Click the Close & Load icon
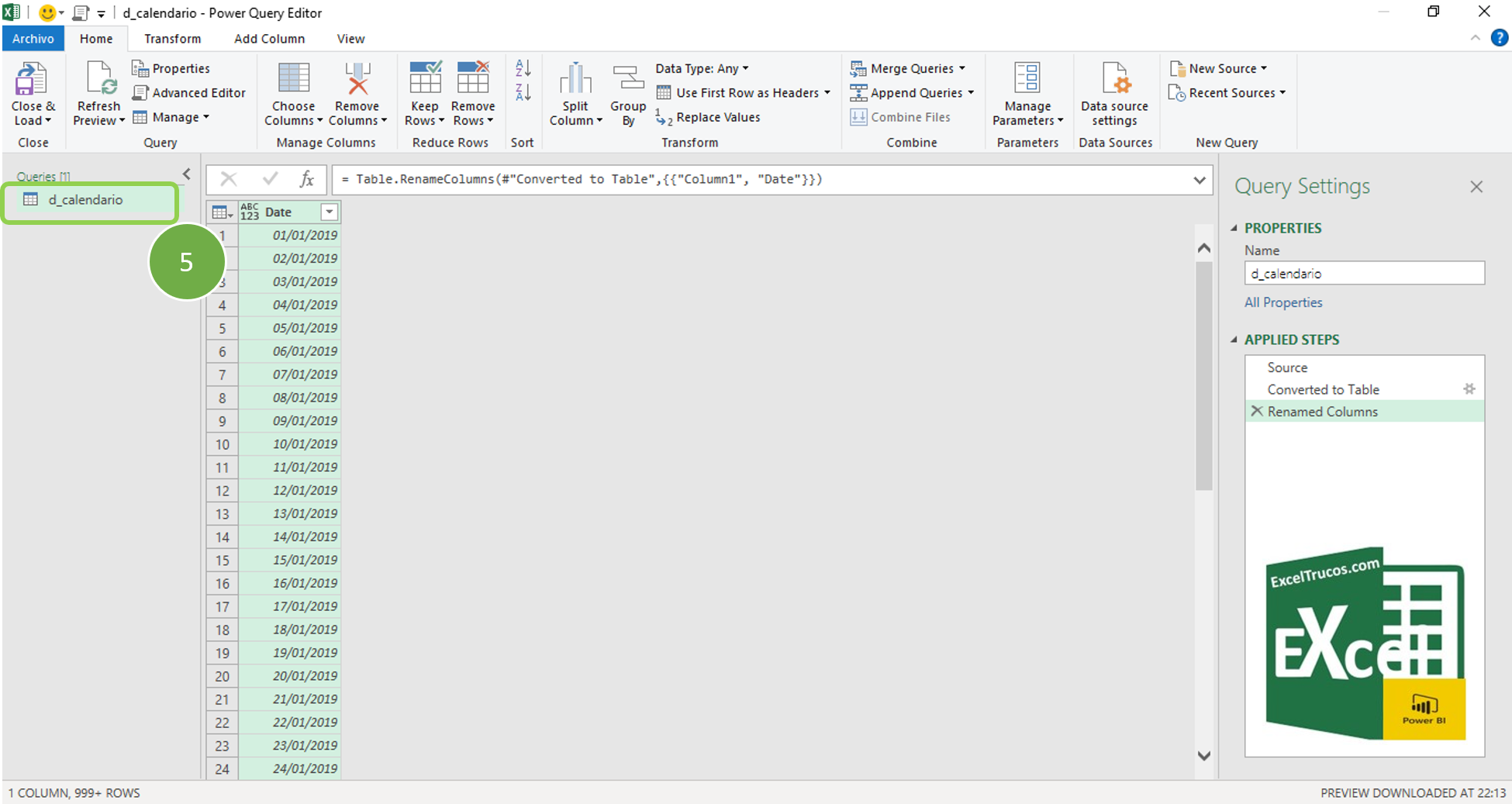The height and width of the screenshot is (804, 1512). (x=32, y=80)
